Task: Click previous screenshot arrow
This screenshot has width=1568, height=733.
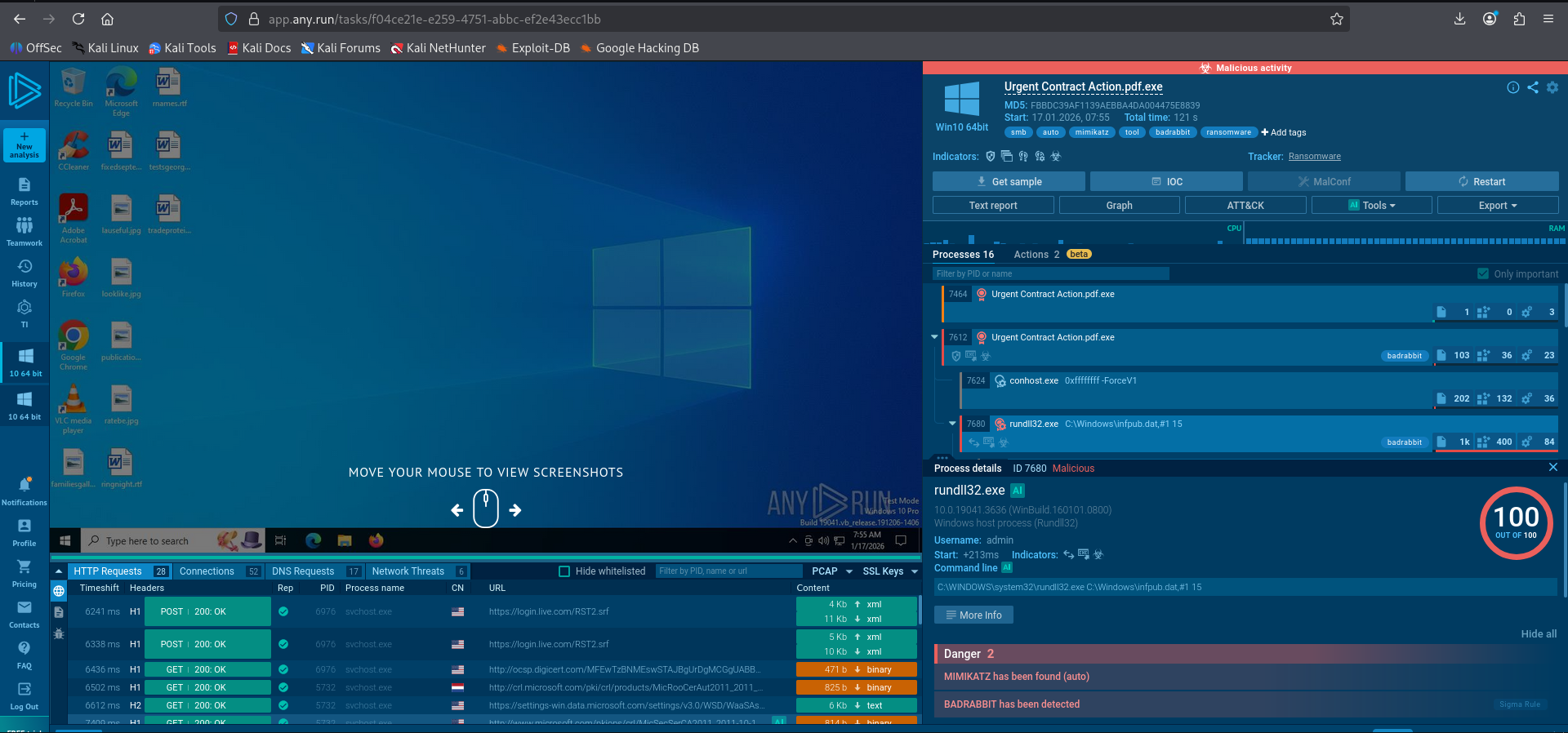Action: tap(457, 510)
